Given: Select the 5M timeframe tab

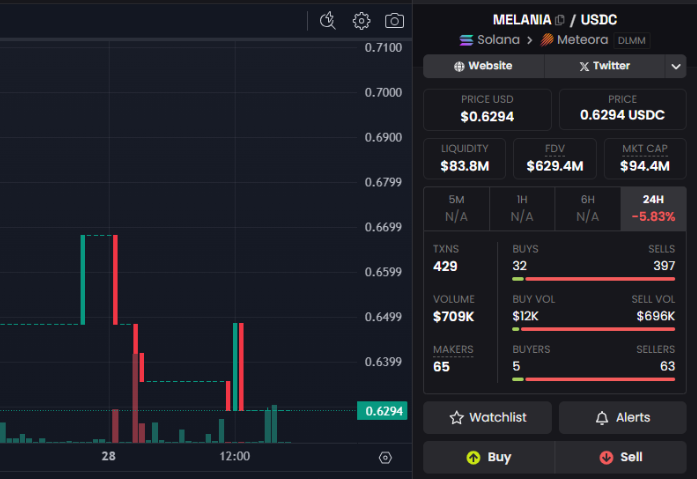Looking at the screenshot, I should [457, 208].
